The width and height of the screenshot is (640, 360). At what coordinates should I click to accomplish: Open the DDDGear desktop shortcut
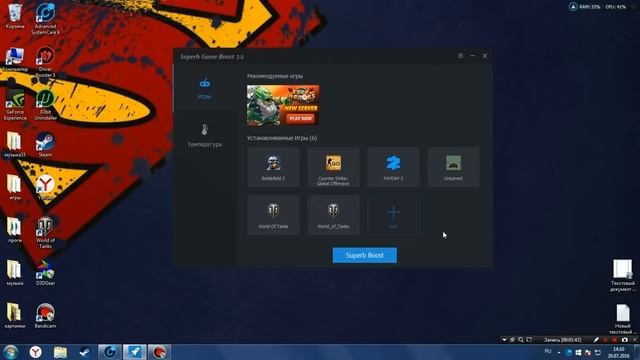click(45, 273)
